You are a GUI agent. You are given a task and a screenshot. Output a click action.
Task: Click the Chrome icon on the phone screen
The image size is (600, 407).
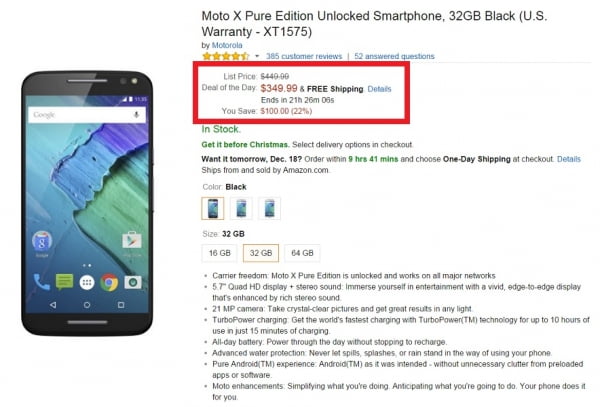coord(109,283)
